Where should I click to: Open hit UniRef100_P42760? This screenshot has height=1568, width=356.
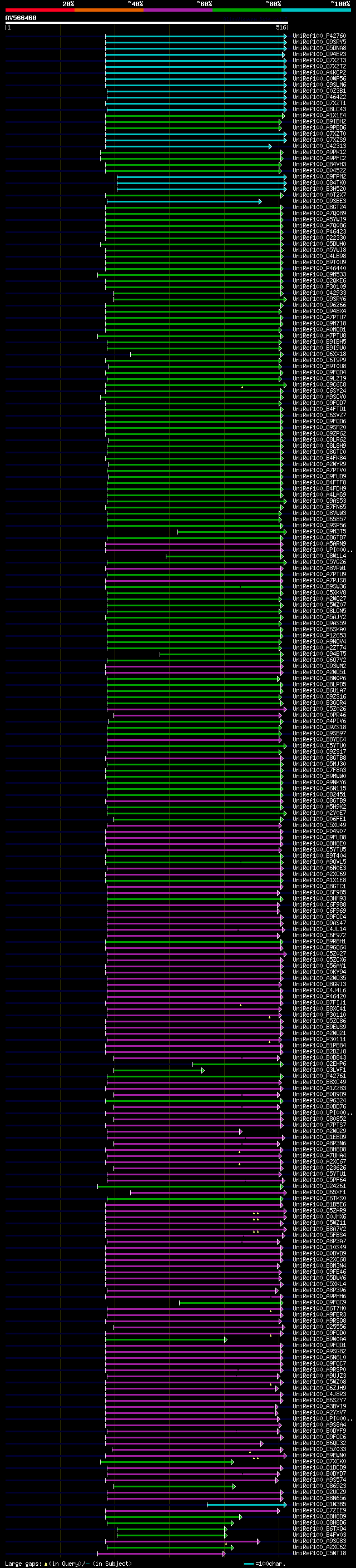tap(319, 36)
